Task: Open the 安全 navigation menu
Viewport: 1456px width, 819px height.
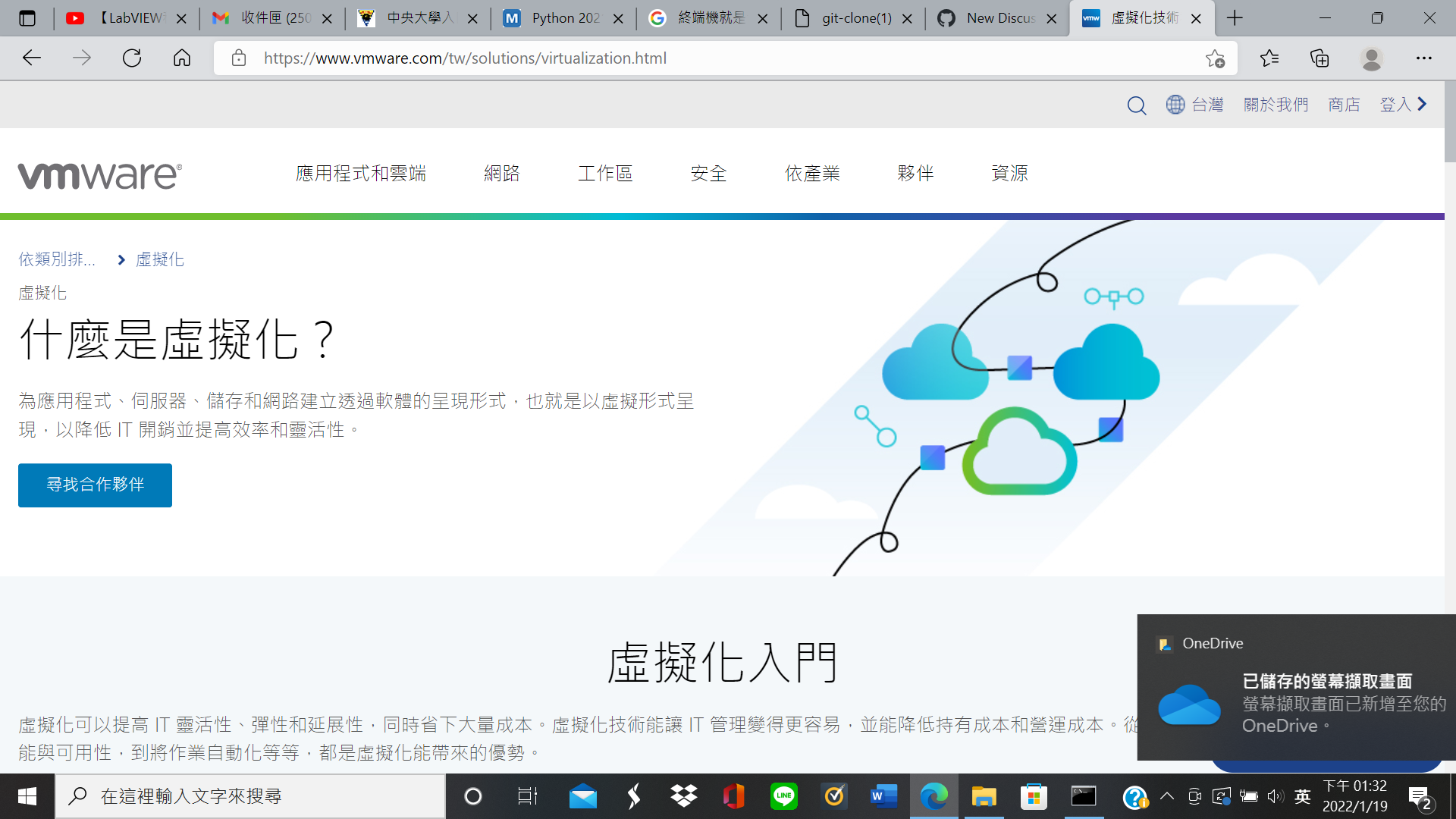Action: tap(708, 174)
